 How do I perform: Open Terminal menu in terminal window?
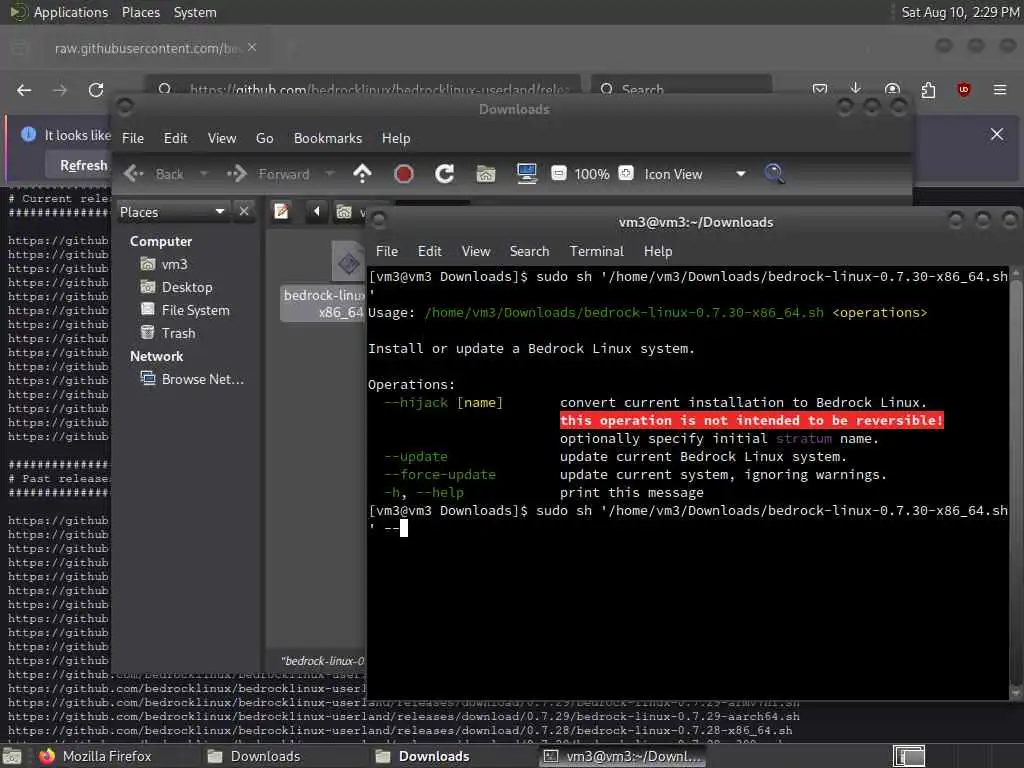pos(596,251)
